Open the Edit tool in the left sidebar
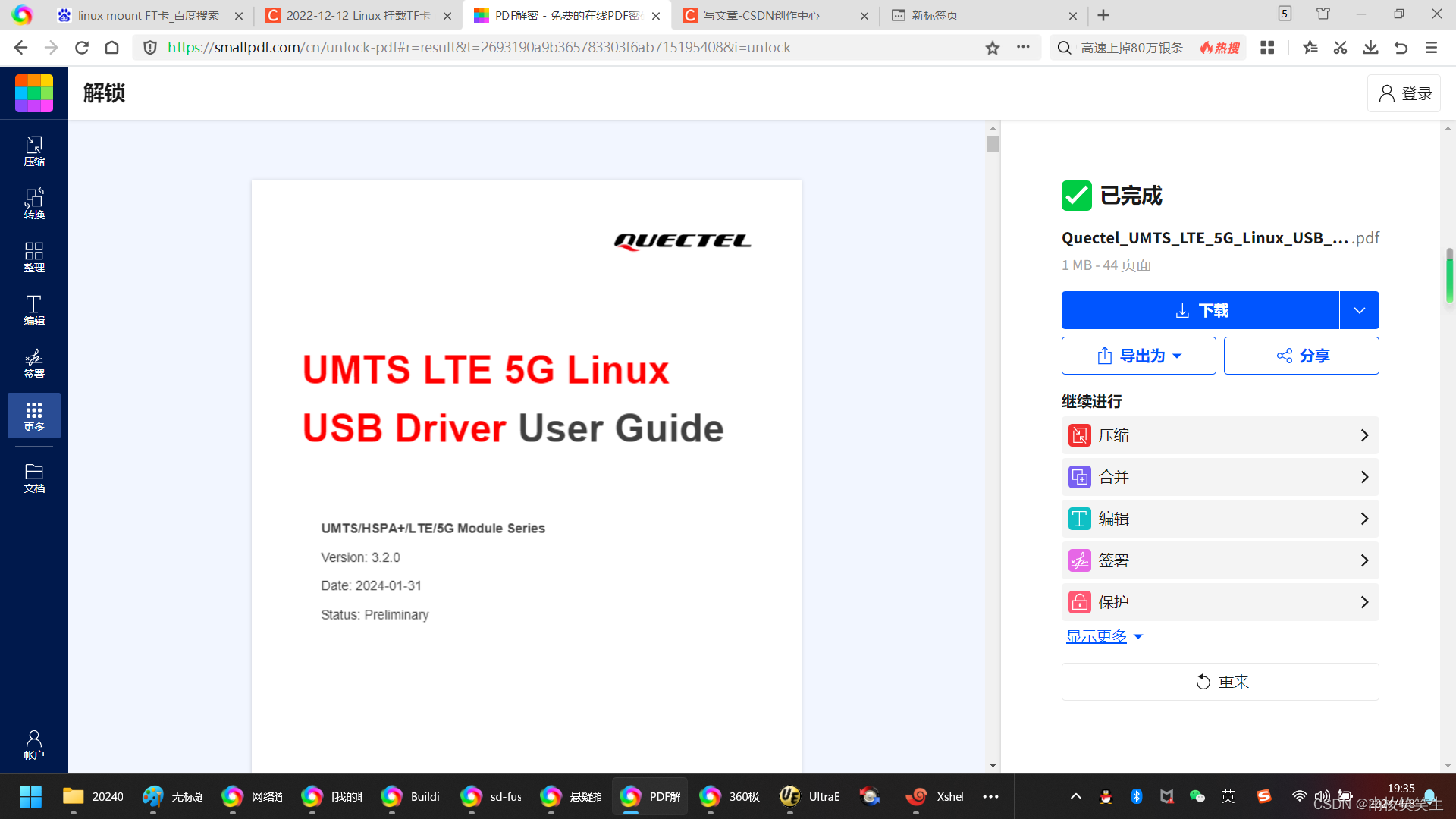 34,310
